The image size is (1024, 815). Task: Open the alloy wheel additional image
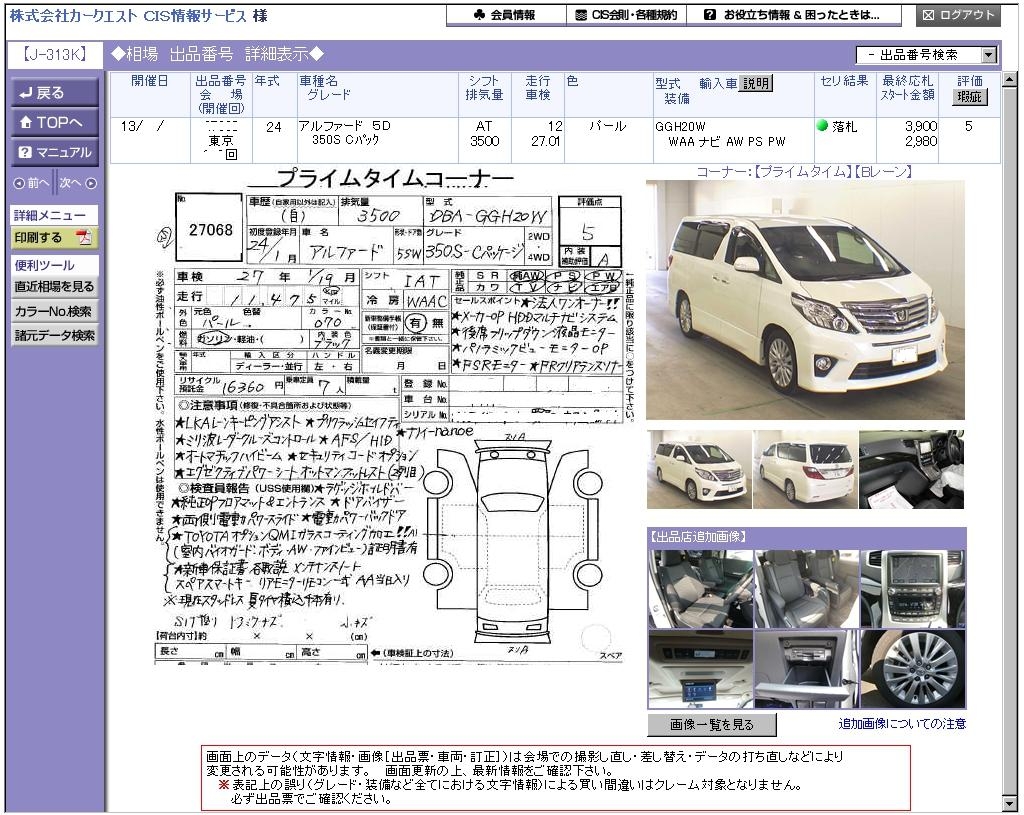pos(913,669)
